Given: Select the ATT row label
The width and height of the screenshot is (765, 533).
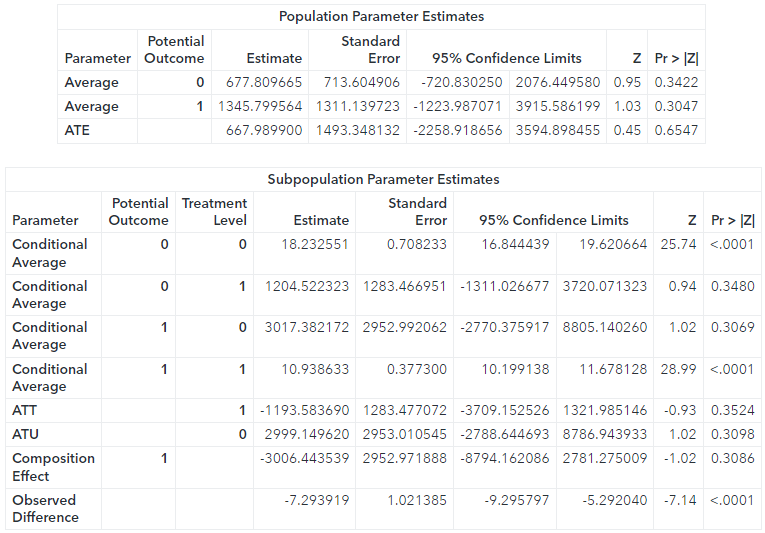Looking at the screenshot, I should pyautogui.click(x=25, y=410).
